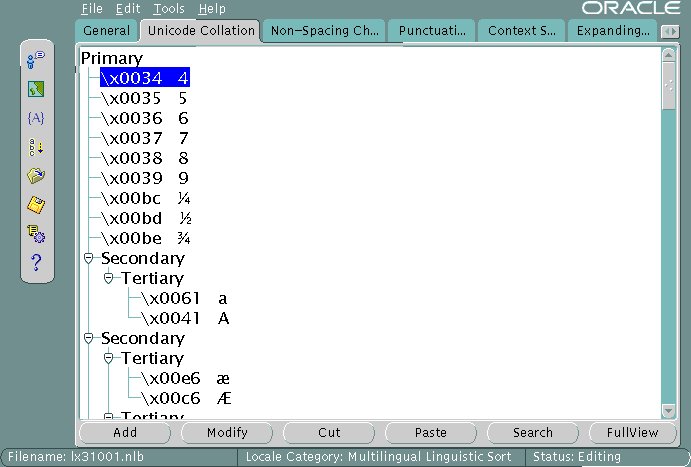Switch to the Punctuati... tab
The width and height of the screenshot is (691, 467).
[432, 31]
